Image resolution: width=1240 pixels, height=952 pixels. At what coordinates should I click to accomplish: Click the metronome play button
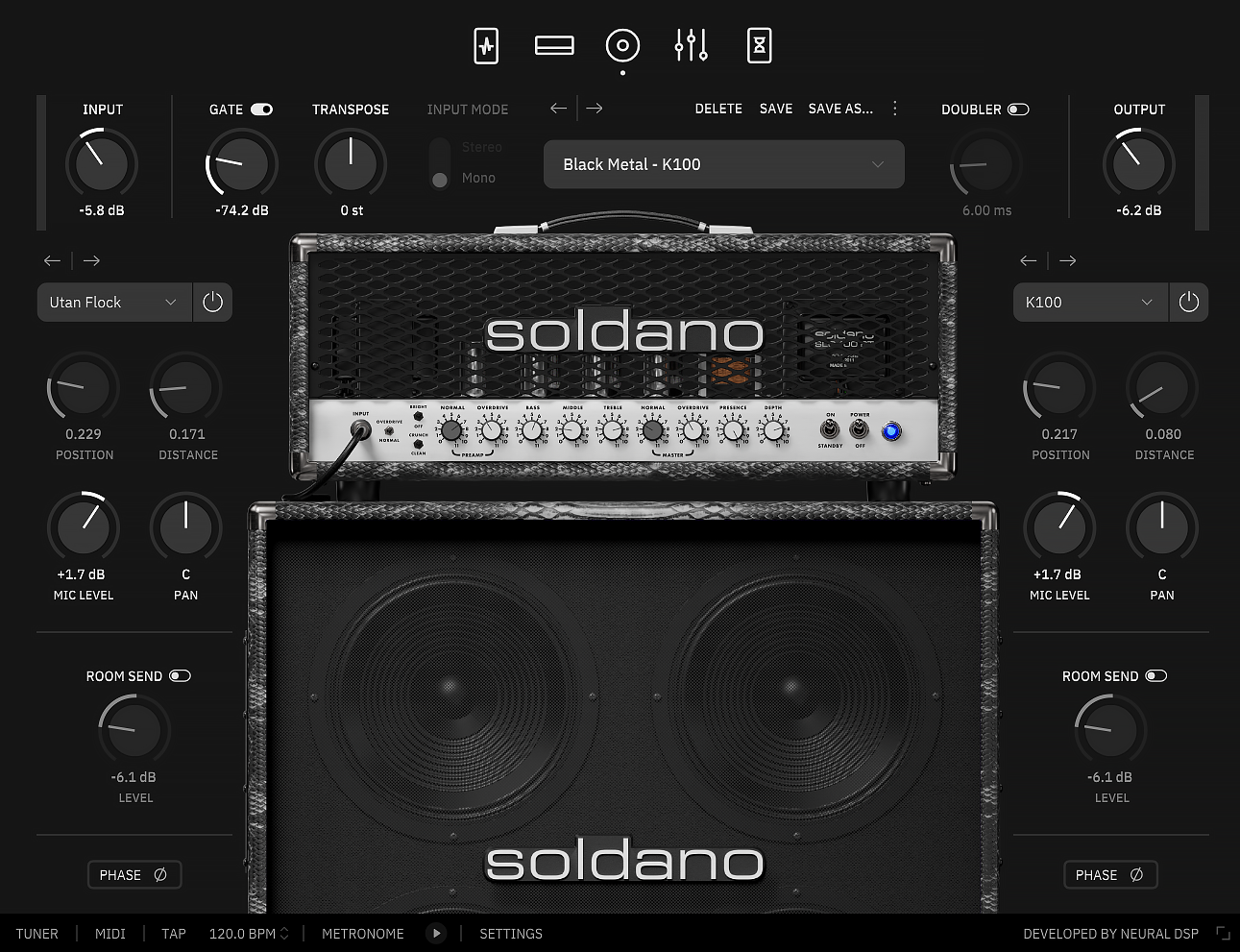[x=436, y=933]
